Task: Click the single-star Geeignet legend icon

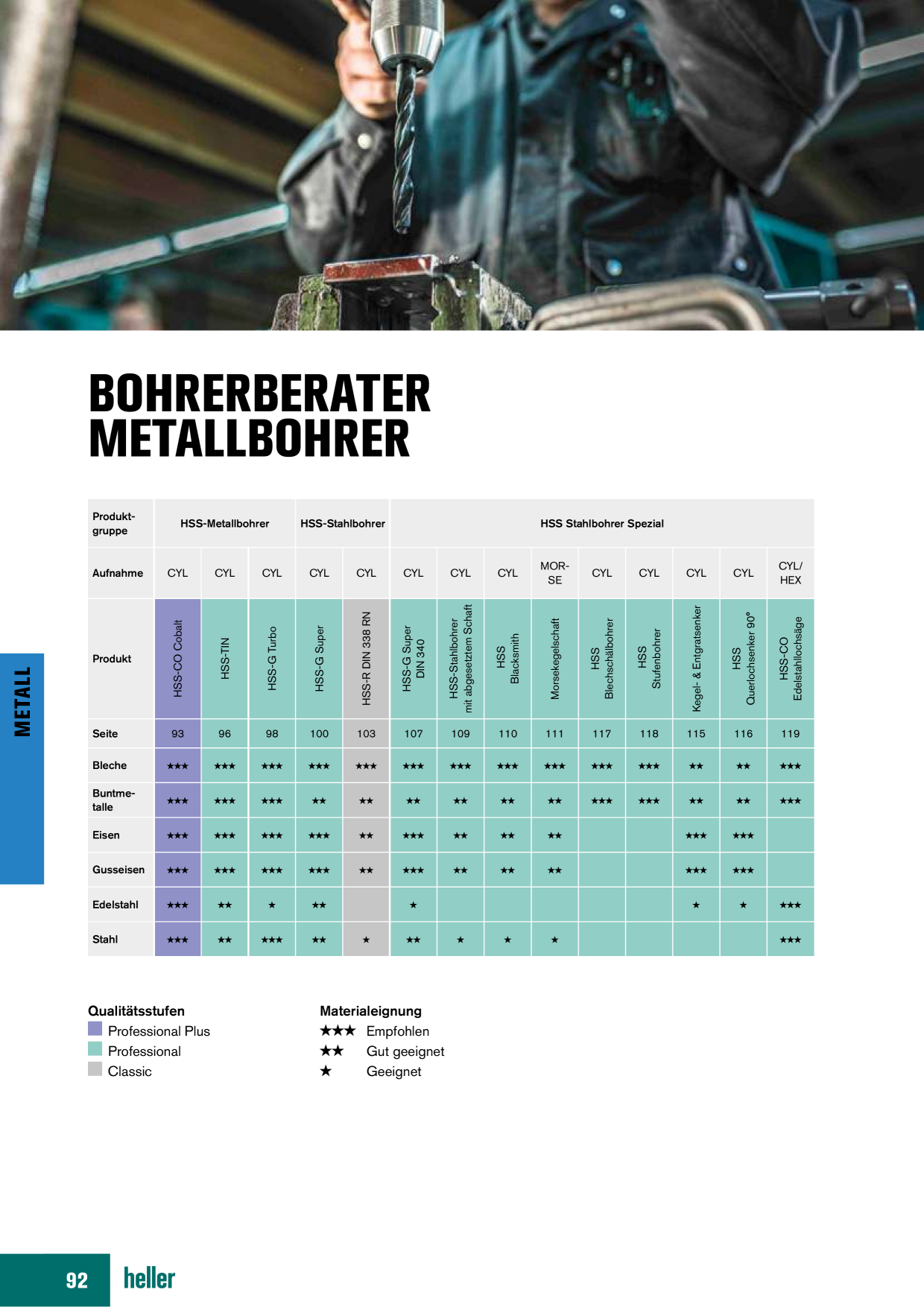Action: pos(326,1071)
